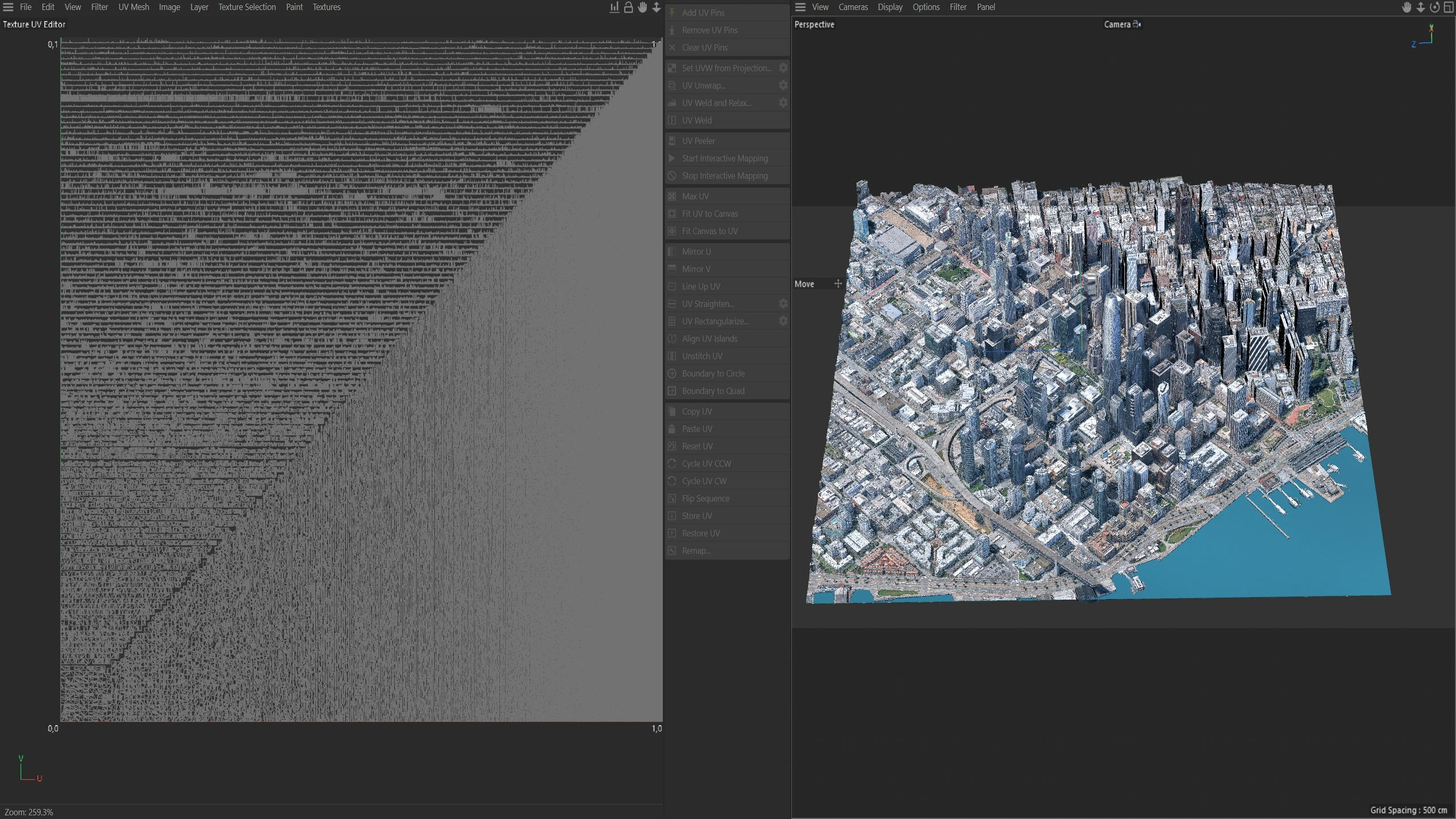The width and height of the screenshot is (1456, 819).
Task: Click the UV editor pan hand icon
Action: [642, 7]
